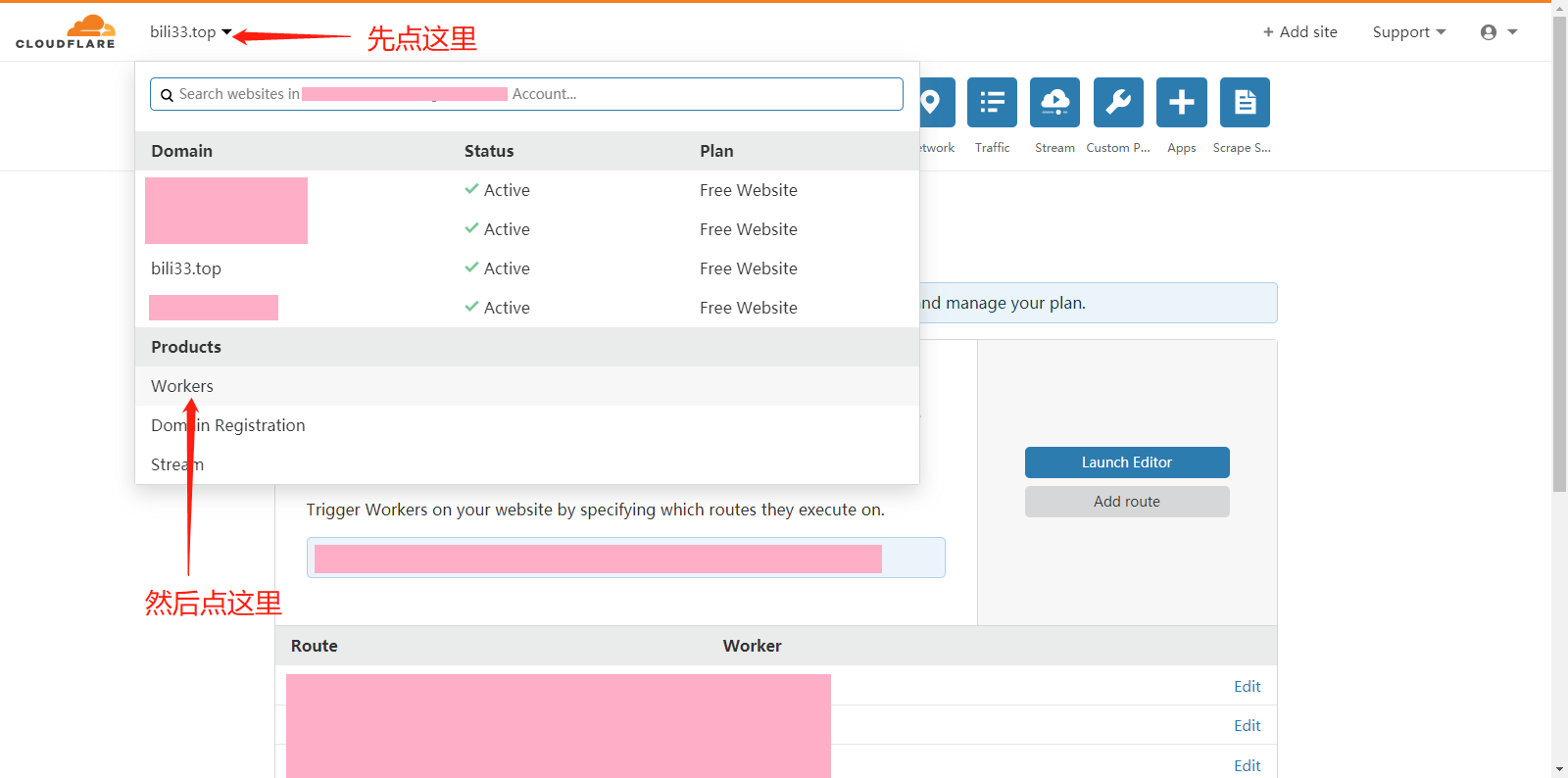
Task: Choose Domain Registration from Products list
Action: (228, 425)
